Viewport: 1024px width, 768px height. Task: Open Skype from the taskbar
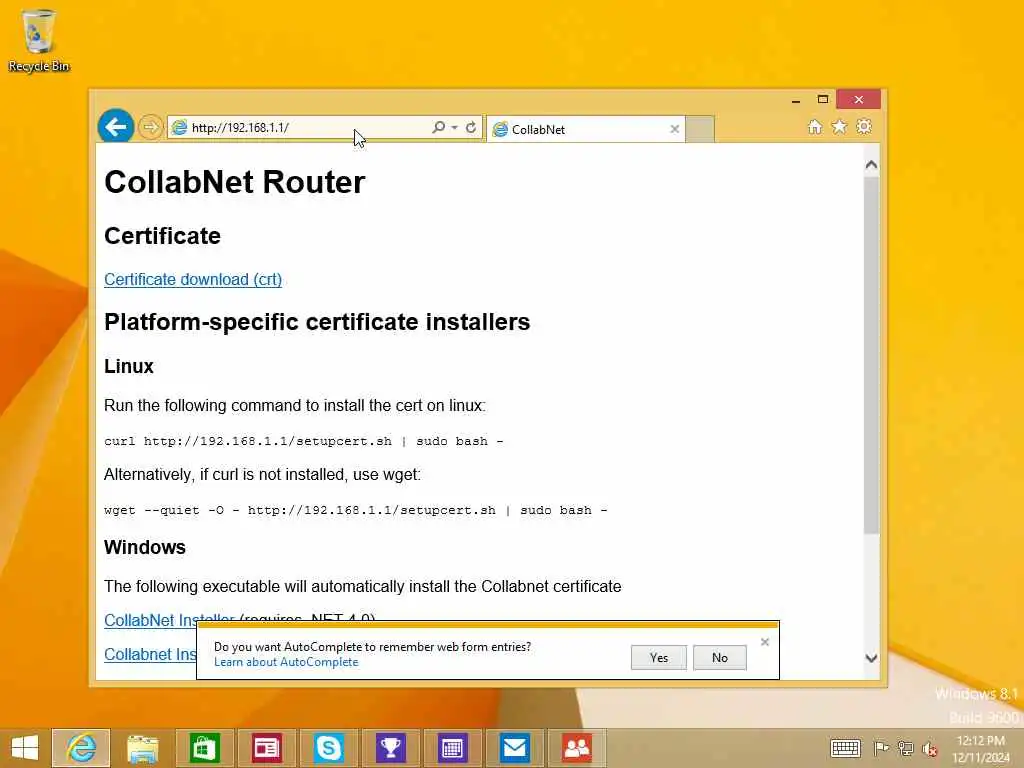pyautogui.click(x=328, y=748)
